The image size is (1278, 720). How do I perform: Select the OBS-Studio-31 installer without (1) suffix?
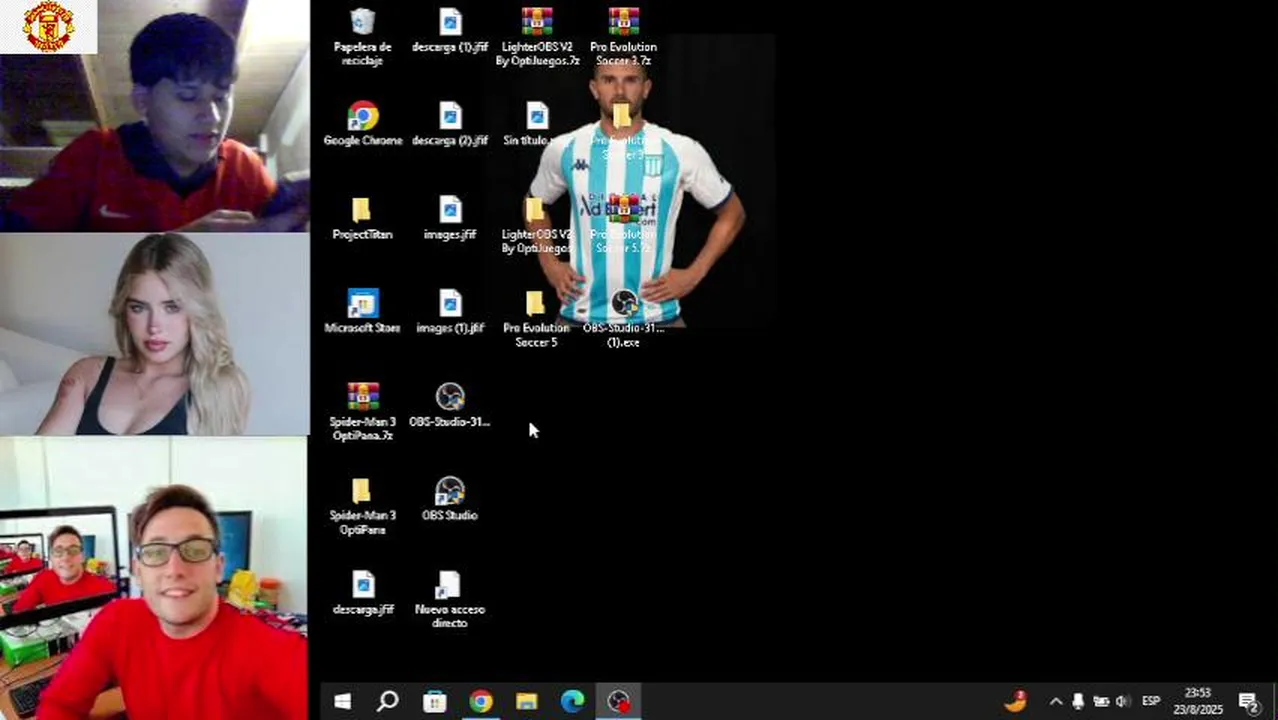(x=450, y=405)
